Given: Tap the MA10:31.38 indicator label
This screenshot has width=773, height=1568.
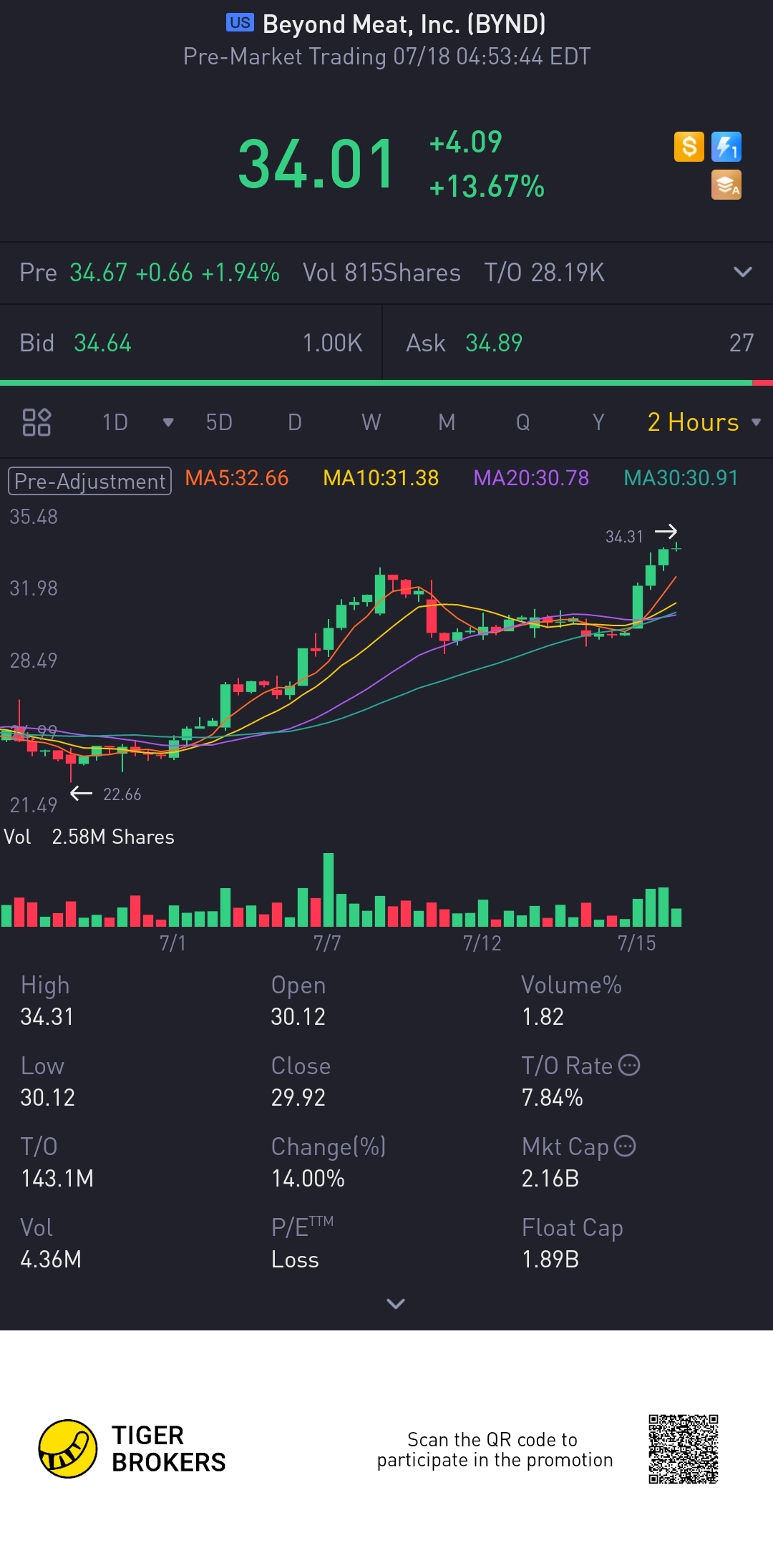Looking at the screenshot, I should pos(381,478).
